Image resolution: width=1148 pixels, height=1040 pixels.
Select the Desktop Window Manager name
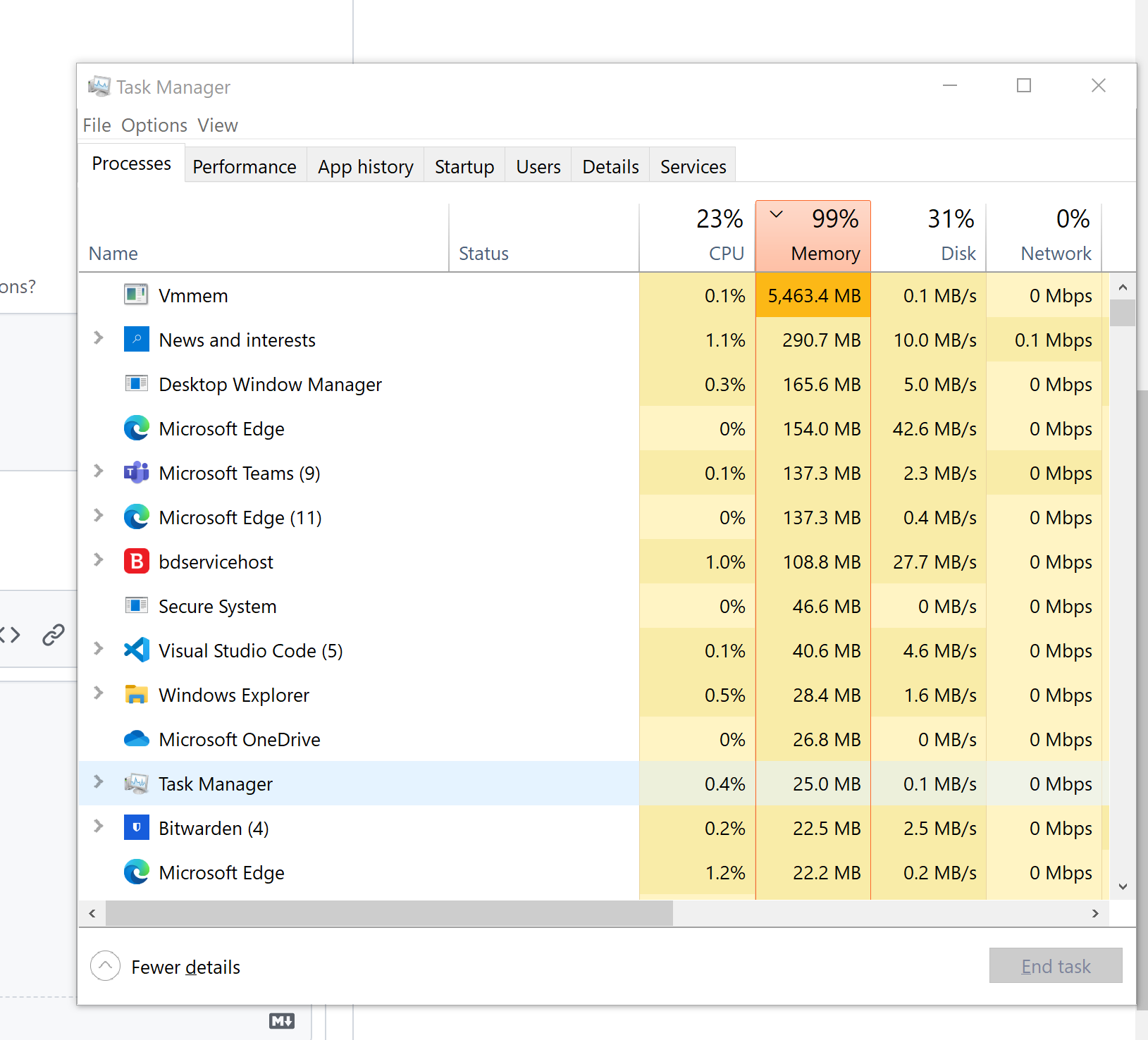[270, 385]
